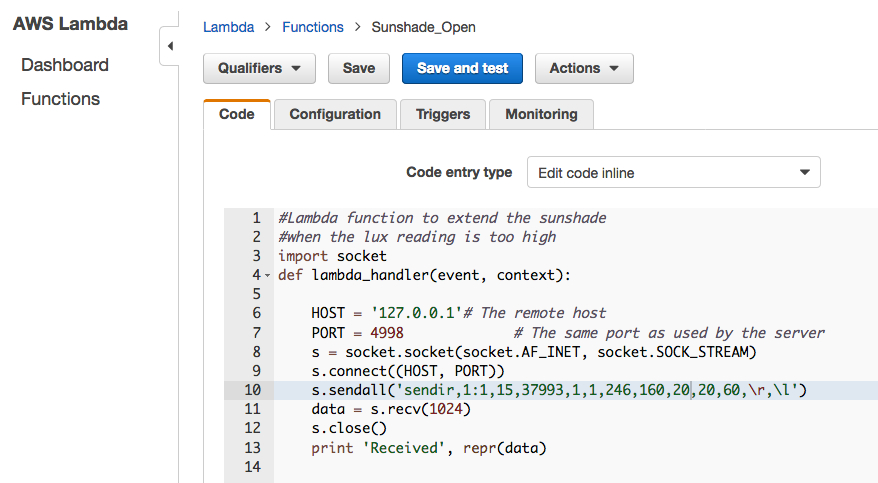The image size is (878, 483).
Task: Click the AWS Lambda sidebar title
Action: coord(71,24)
